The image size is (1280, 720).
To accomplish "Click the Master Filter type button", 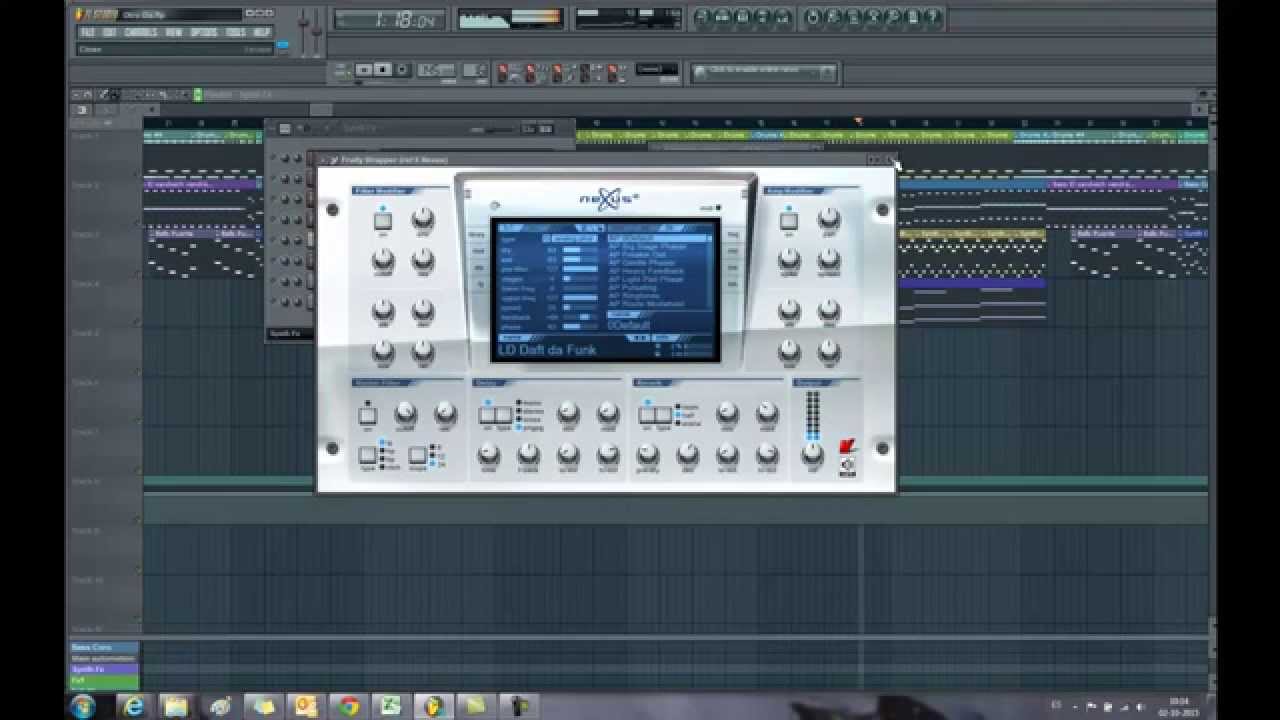I will click(x=368, y=455).
